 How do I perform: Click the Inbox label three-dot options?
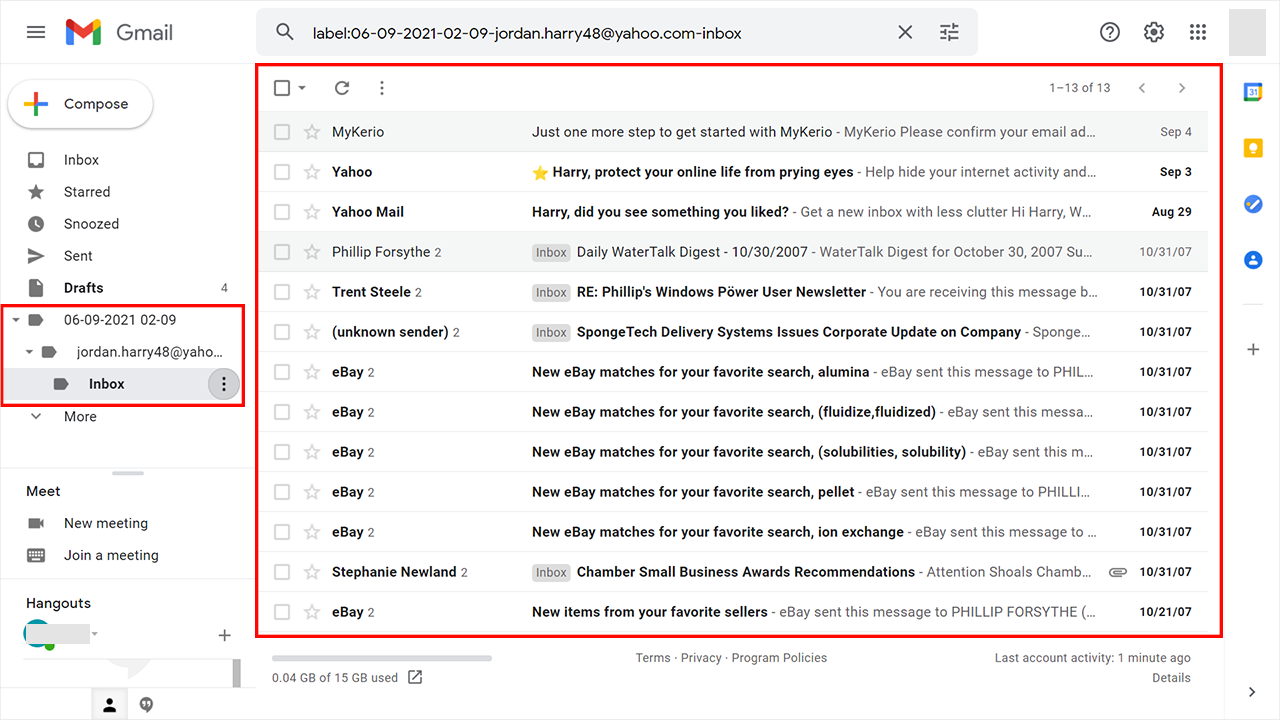[224, 384]
